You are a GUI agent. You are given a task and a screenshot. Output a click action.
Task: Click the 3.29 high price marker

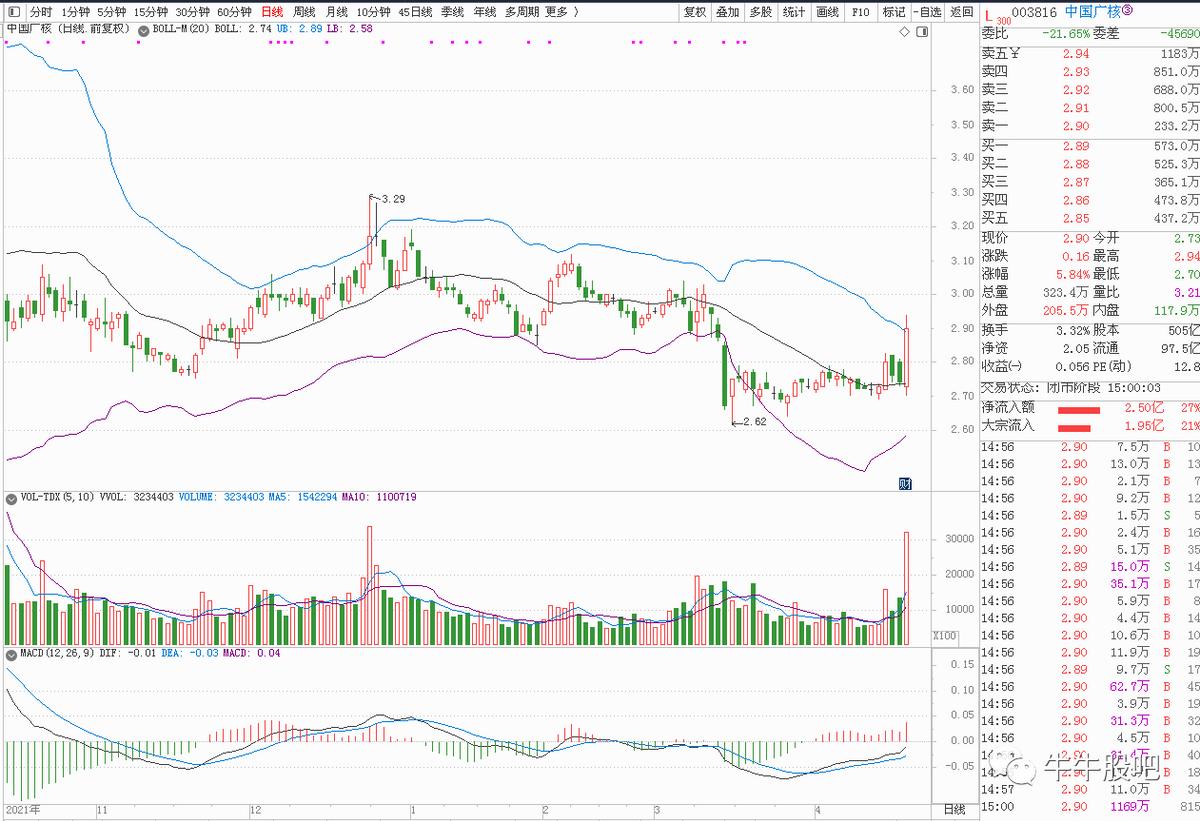393,199
